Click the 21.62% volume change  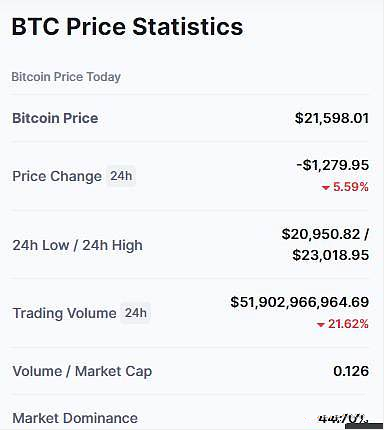pos(348,324)
